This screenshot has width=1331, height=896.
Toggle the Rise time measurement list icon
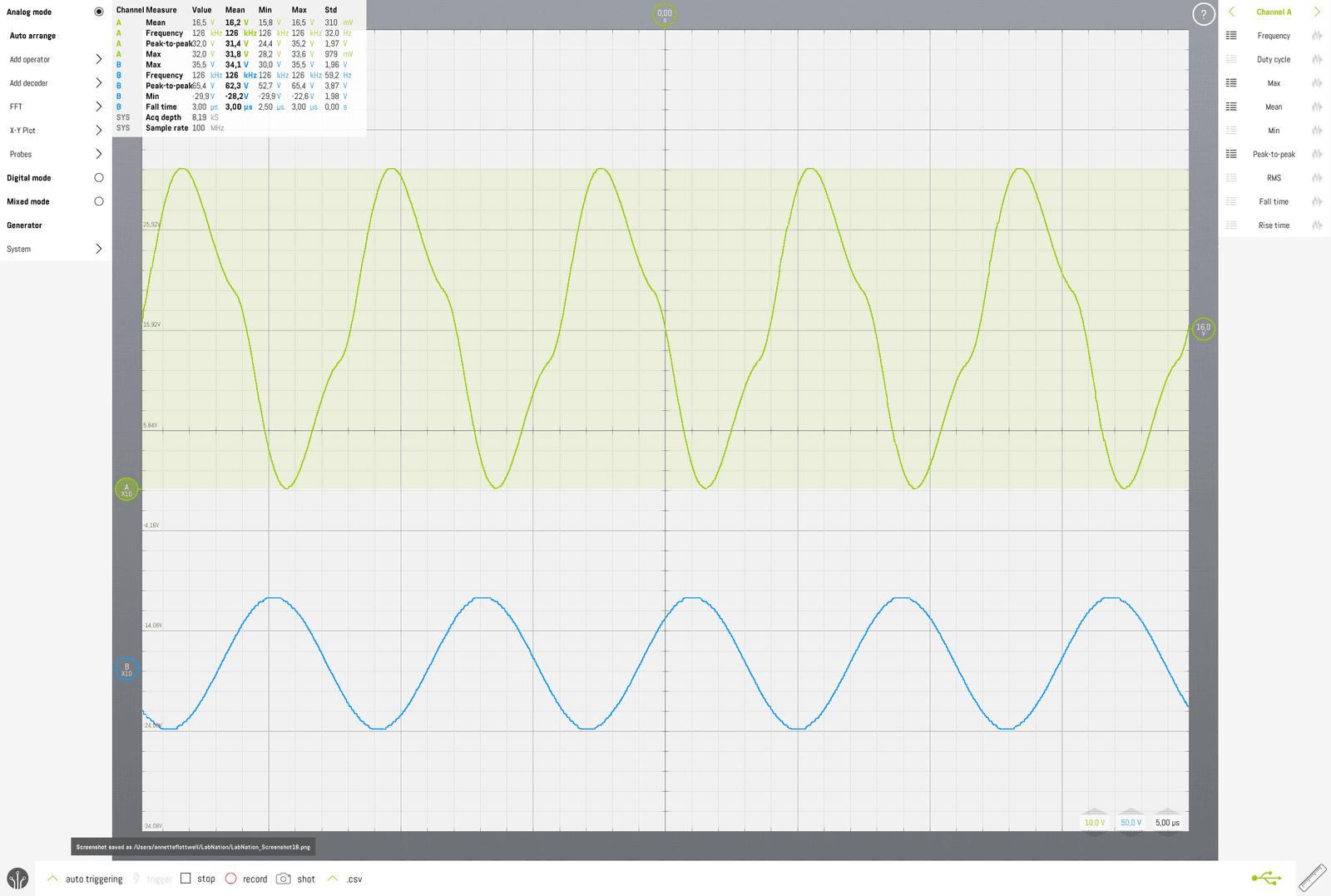[1231, 225]
